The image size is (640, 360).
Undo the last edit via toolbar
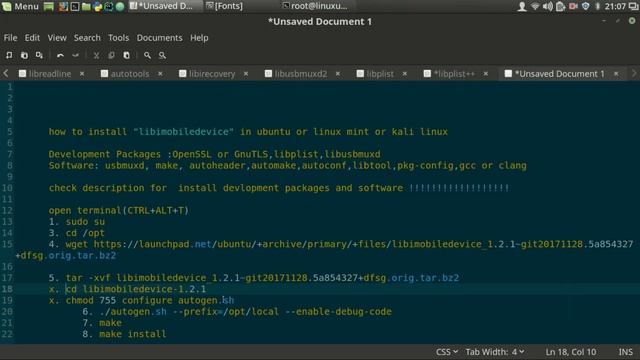click(x=60, y=55)
